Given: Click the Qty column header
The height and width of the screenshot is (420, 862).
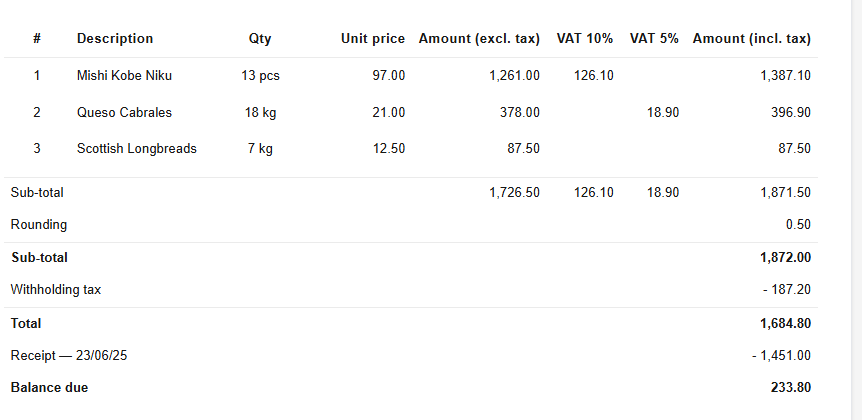Looking at the screenshot, I should click(260, 39).
